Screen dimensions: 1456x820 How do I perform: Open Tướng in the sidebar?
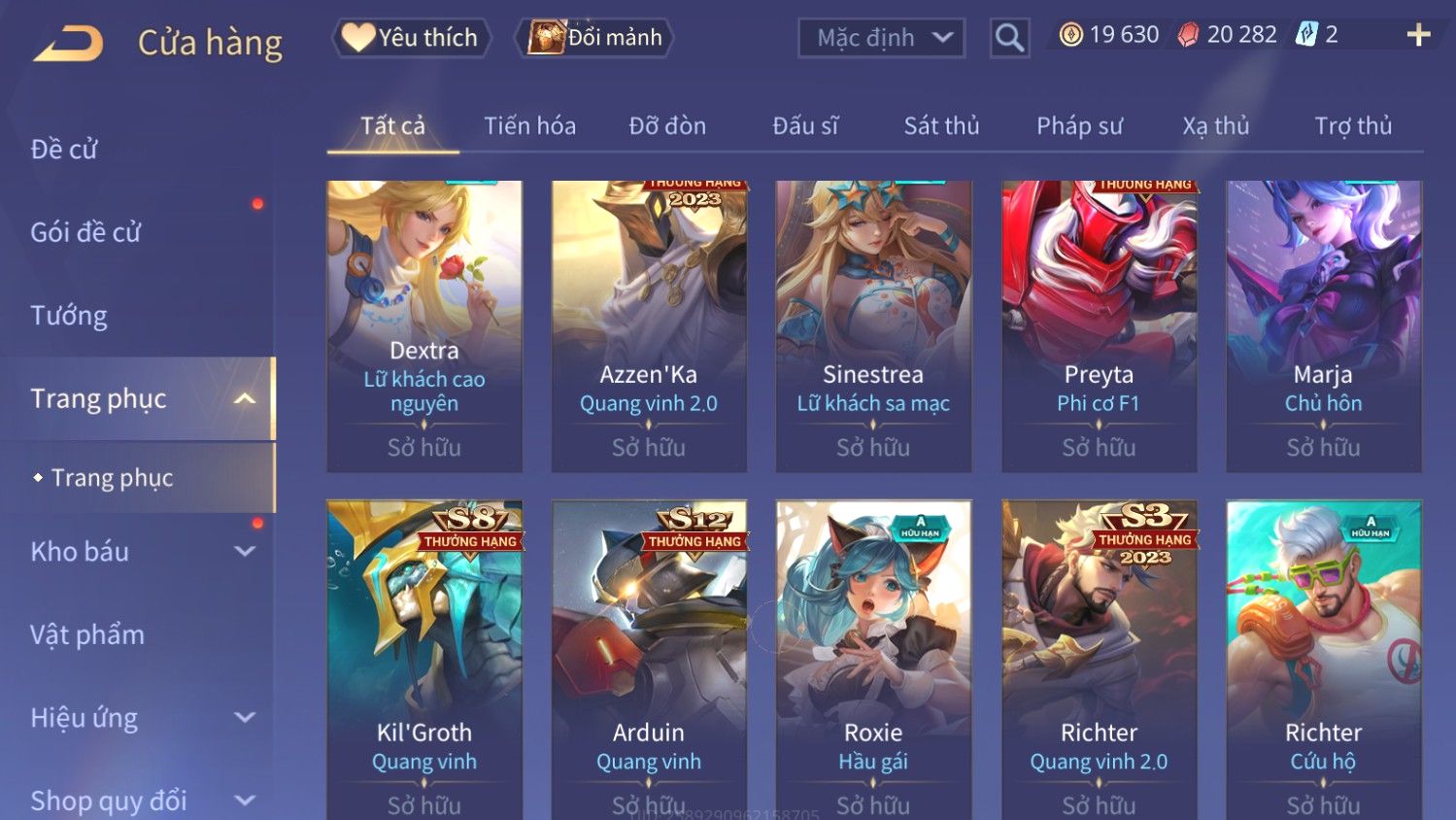pos(69,316)
